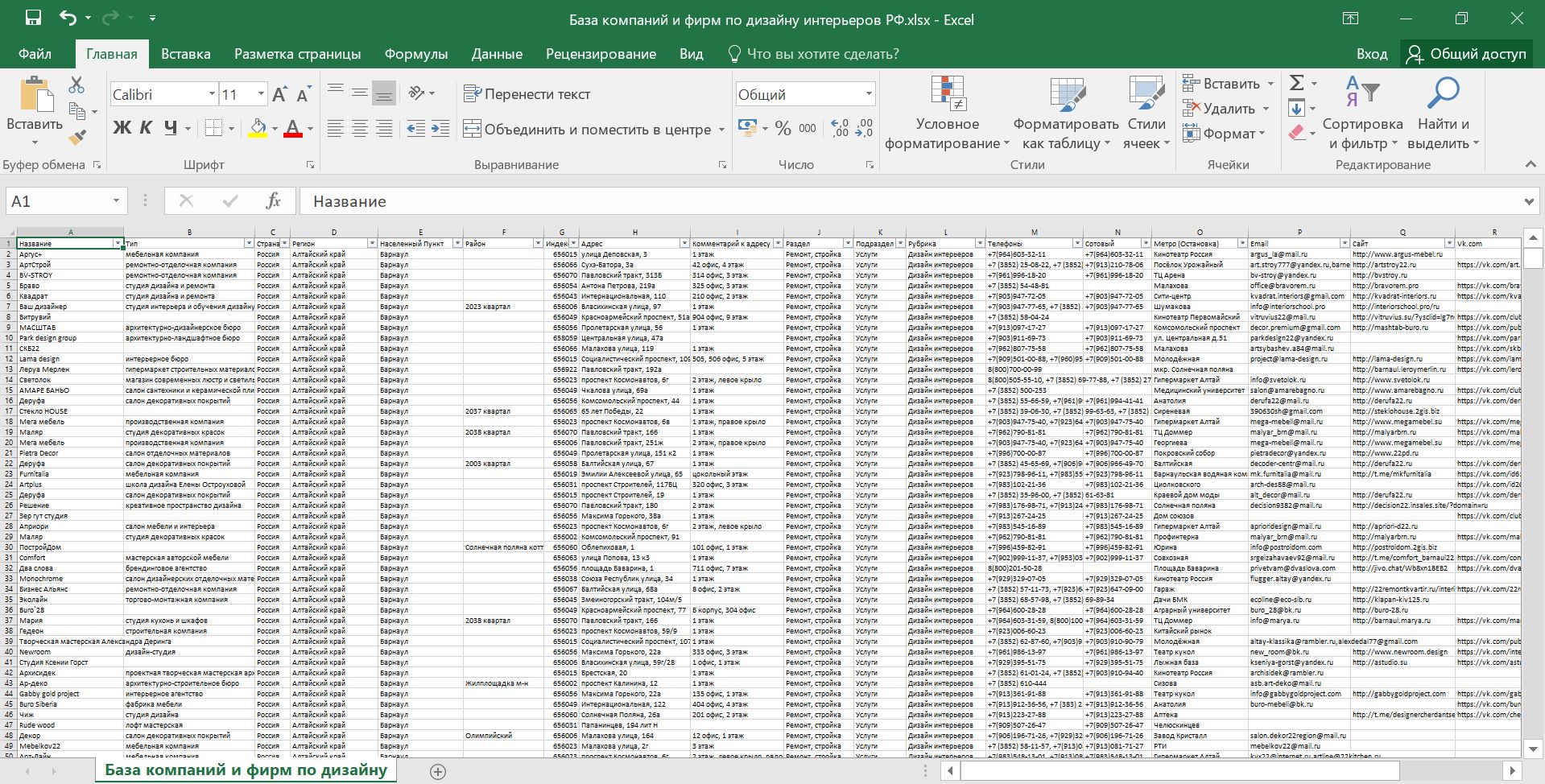The image size is (1545, 784).
Task: Add a new sheet with plus icon
Action: click(438, 772)
